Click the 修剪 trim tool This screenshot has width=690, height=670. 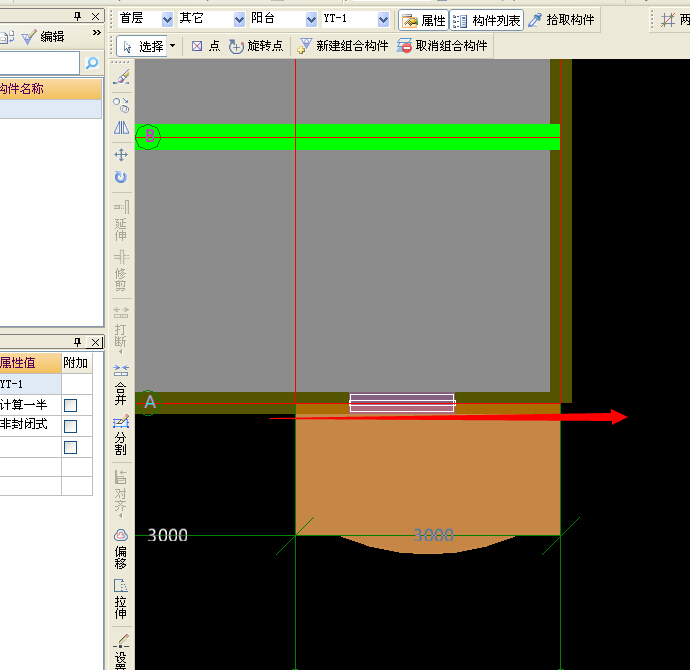pos(121,271)
